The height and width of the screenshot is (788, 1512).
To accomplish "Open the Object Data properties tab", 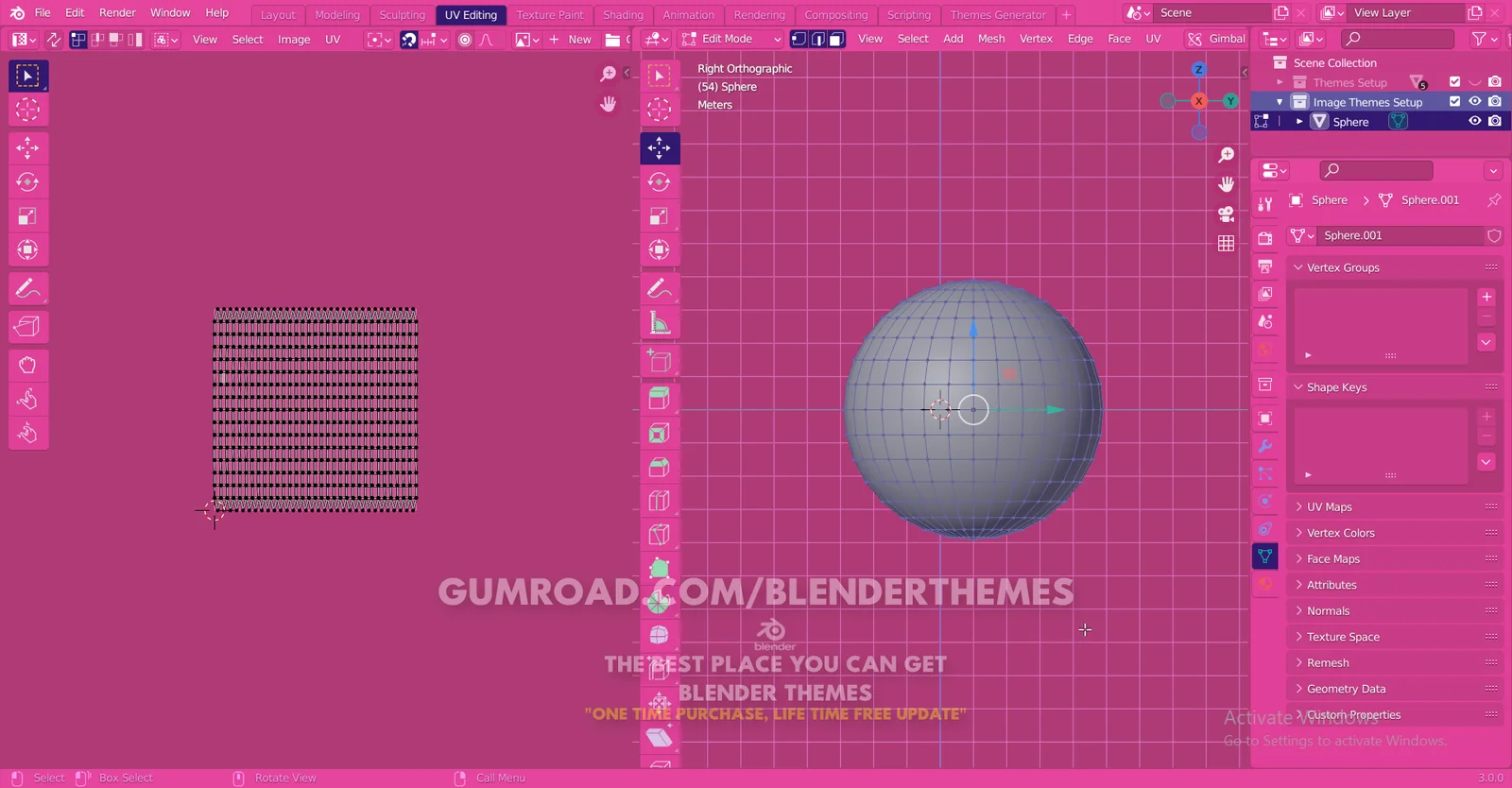I will (1265, 557).
